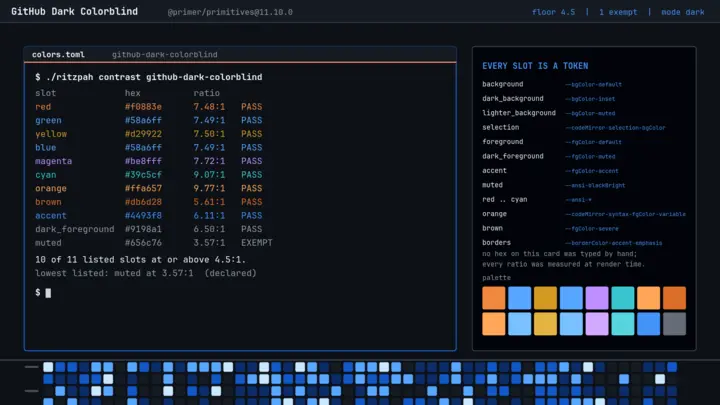Pick the teal swatch in upper palette row
This screenshot has width=720, height=405.
tap(623, 298)
